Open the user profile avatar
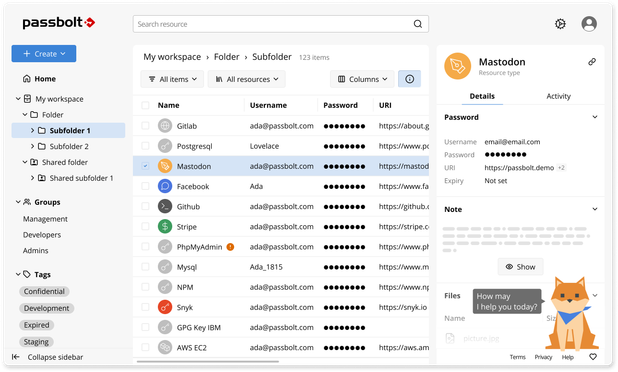This screenshot has height=372, width=618. [x=589, y=24]
